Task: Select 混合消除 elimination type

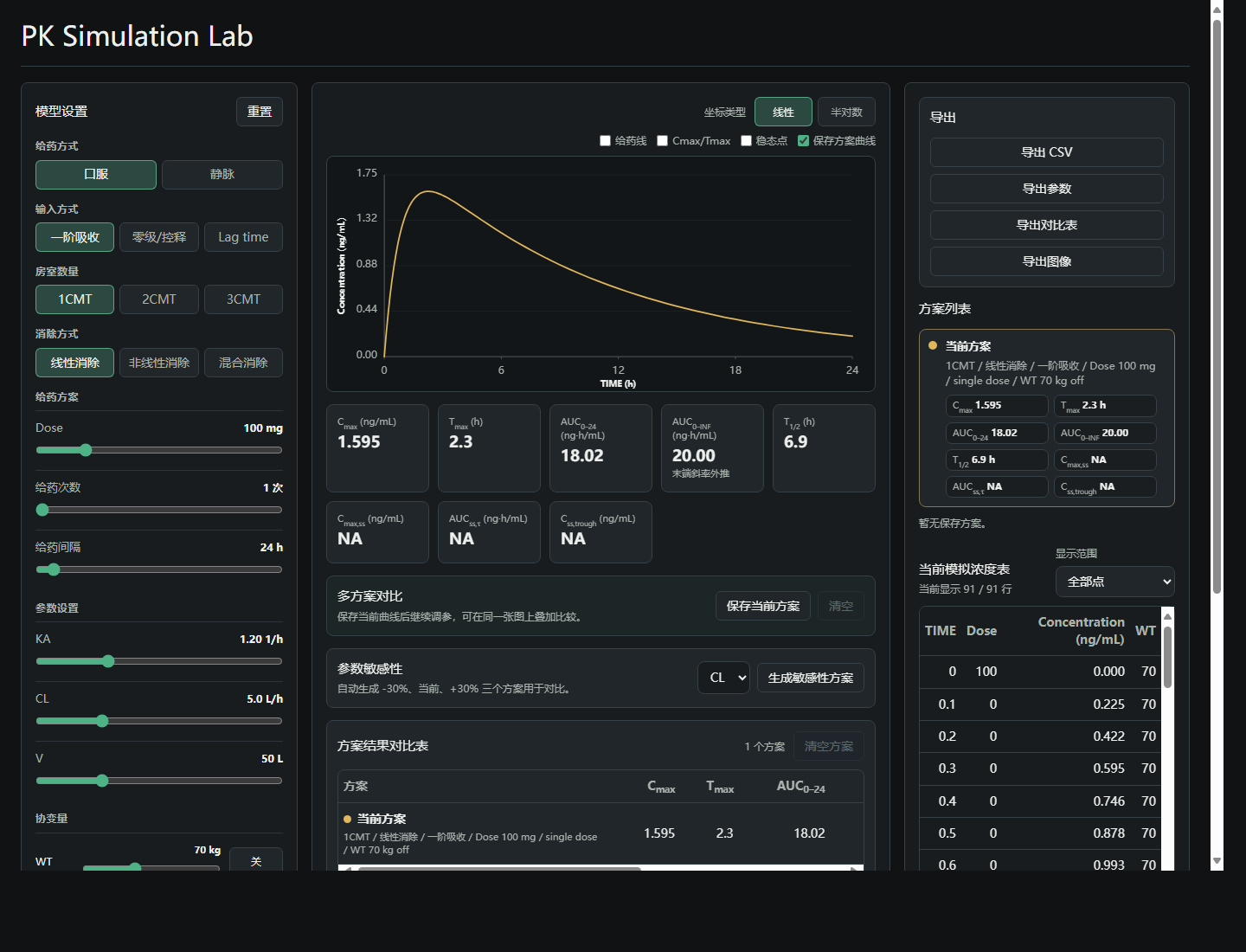Action: [x=243, y=363]
